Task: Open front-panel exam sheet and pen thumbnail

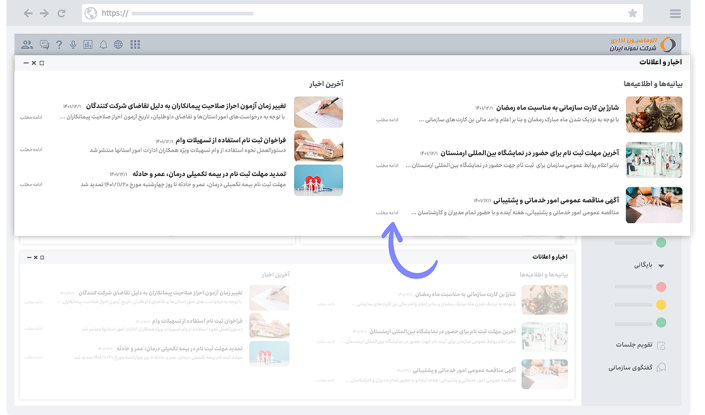Action: pyautogui.click(x=318, y=112)
